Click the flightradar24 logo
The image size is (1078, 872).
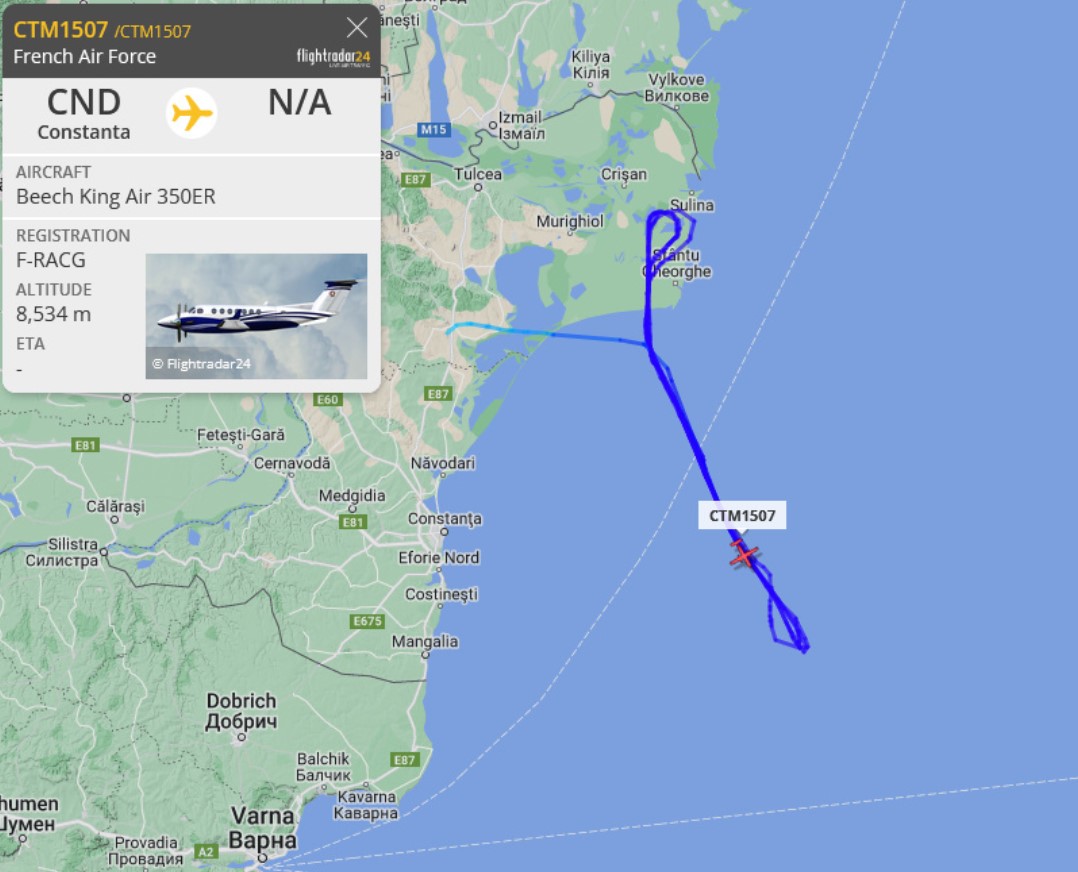pos(333,57)
